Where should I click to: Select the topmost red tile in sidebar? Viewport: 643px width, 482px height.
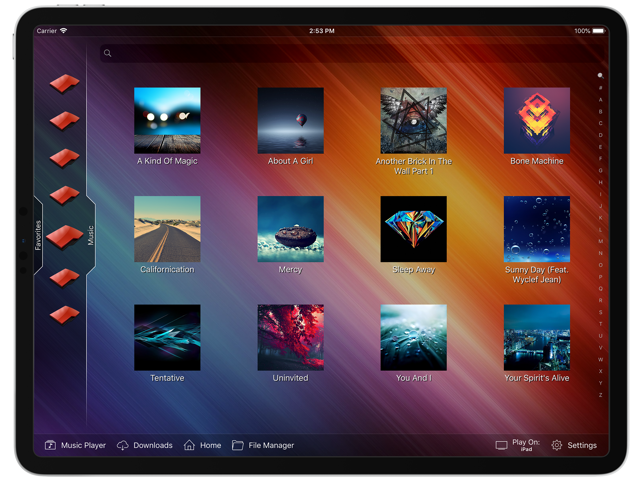(65, 83)
